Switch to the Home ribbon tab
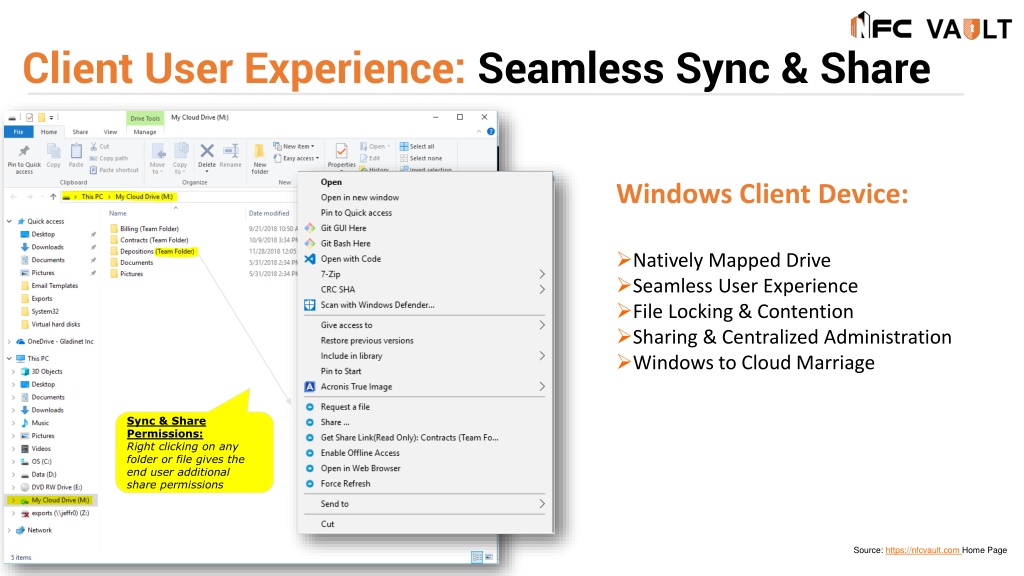 [x=49, y=132]
